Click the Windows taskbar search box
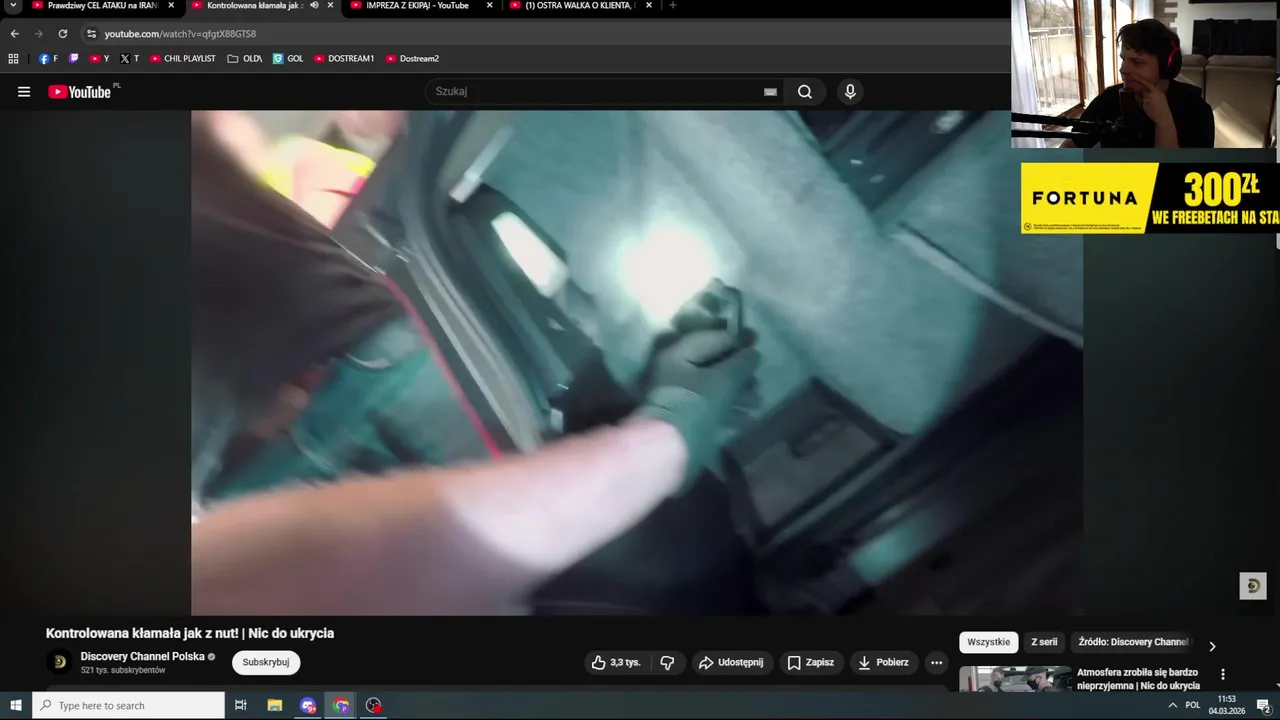 (128, 705)
